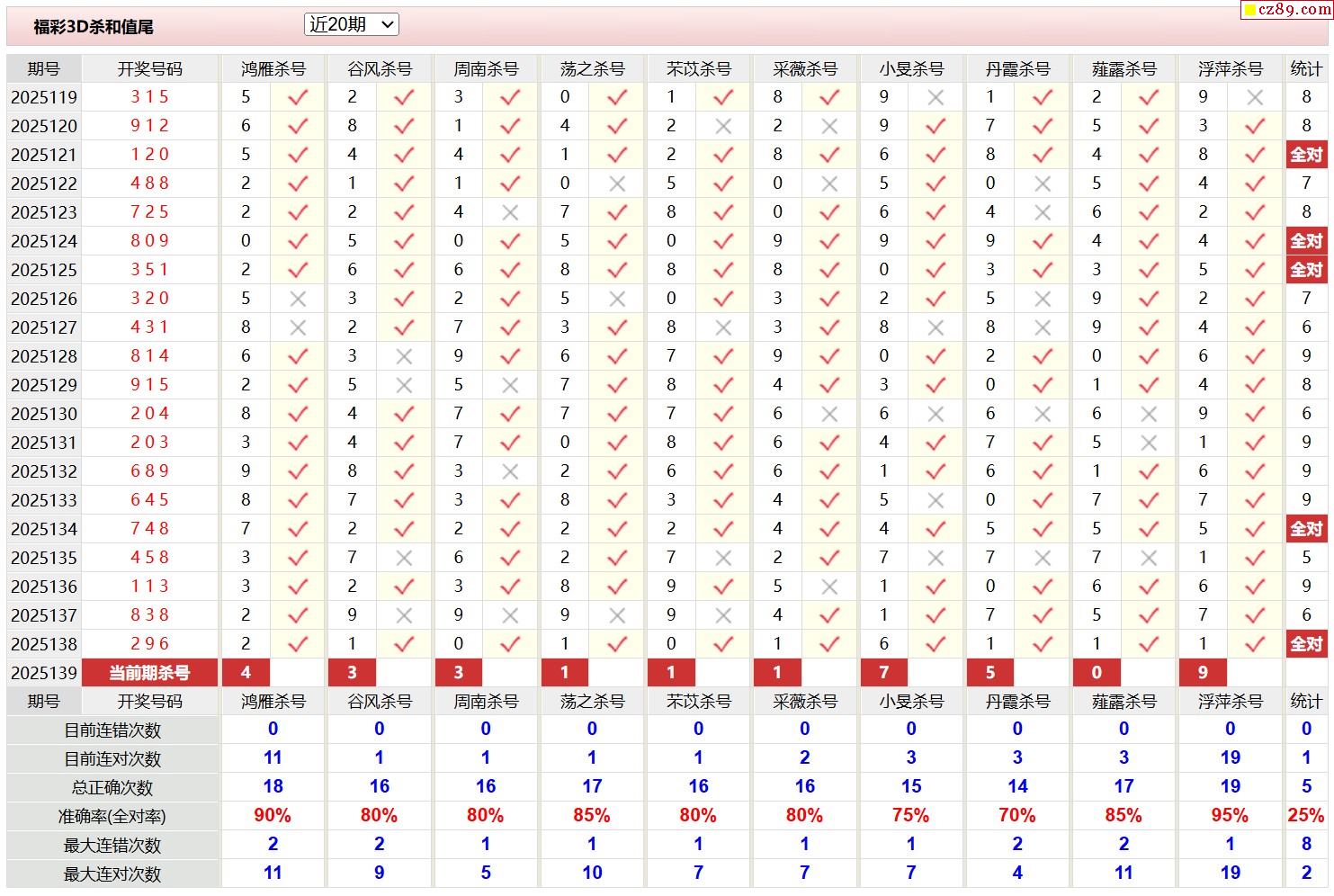Viewport: 1334px width, 896px height.
Task: Click 浮萍杀号 X mark in row 2025119
Action: (1255, 97)
